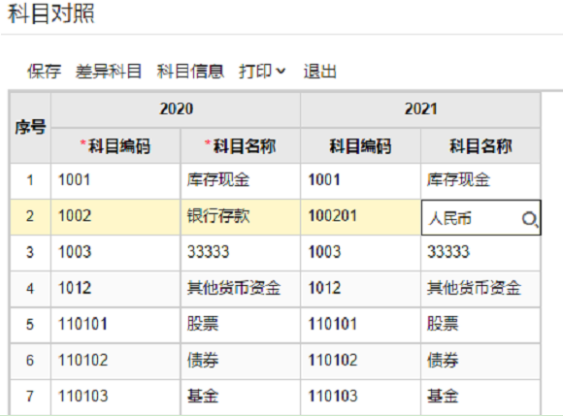Click the 保存 button
Viewport: 563px width, 416px height.
pyautogui.click(x=44, y=71)
